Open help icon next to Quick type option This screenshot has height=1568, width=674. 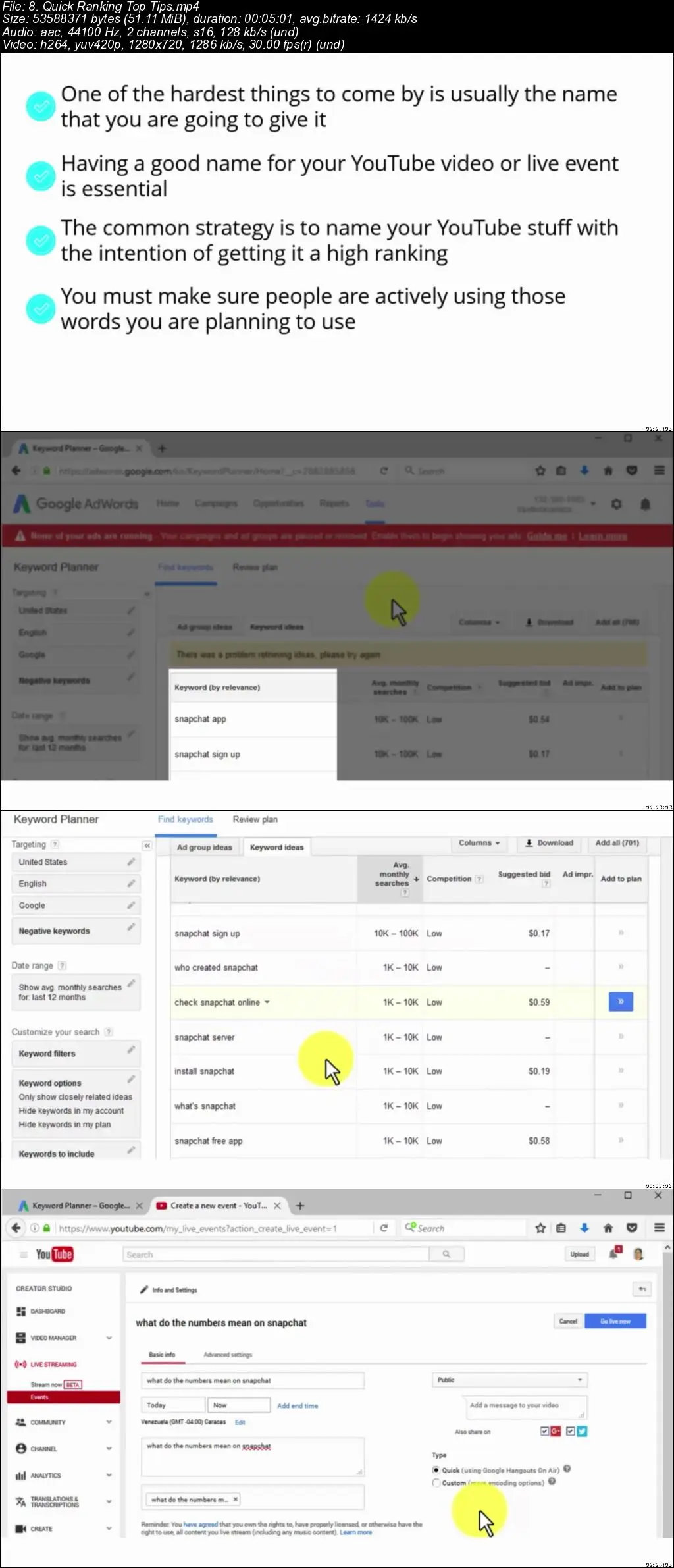(567, 1469)
